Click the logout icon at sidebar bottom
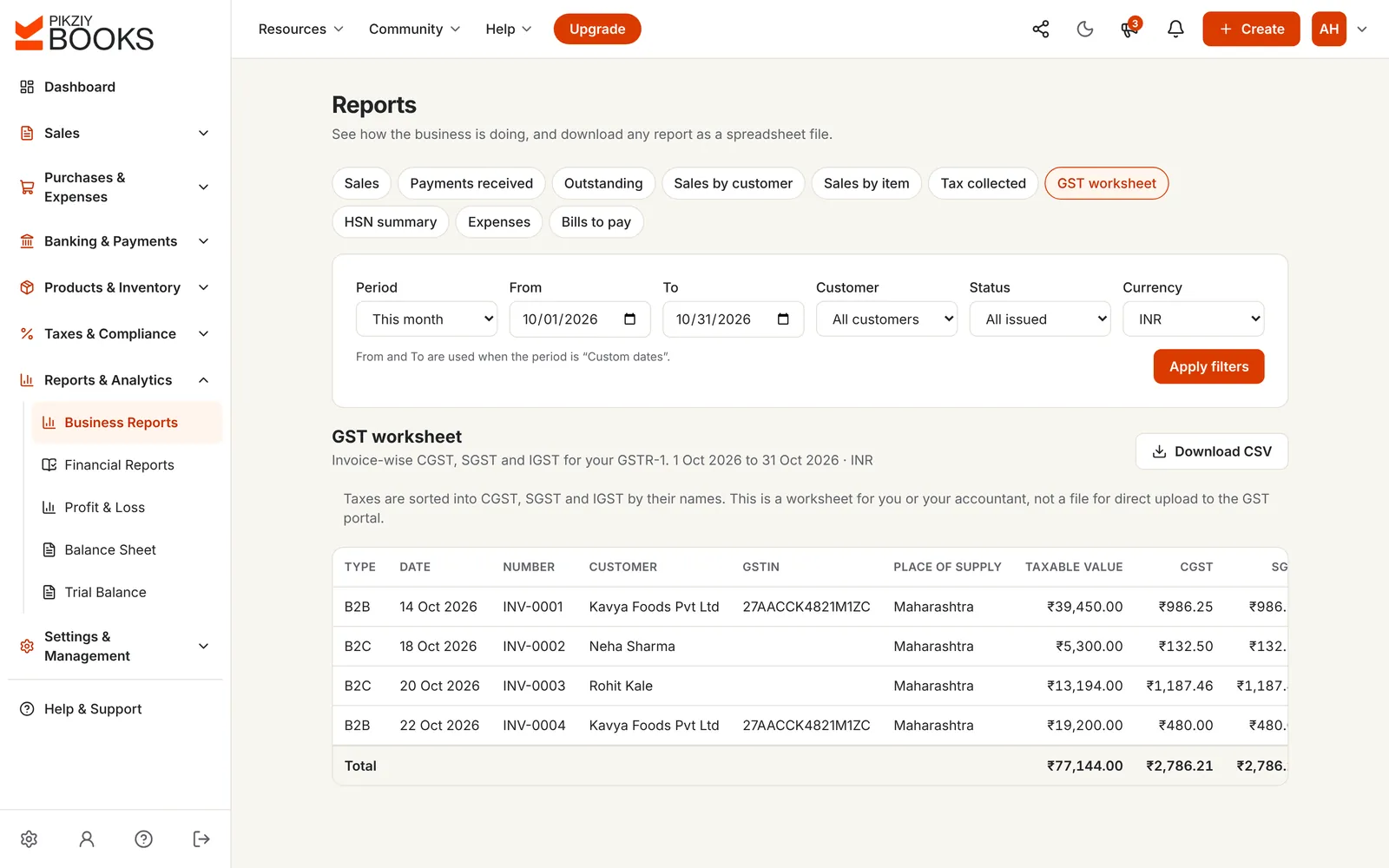Screen dimensions: 1389x868 tap(201, 838)
